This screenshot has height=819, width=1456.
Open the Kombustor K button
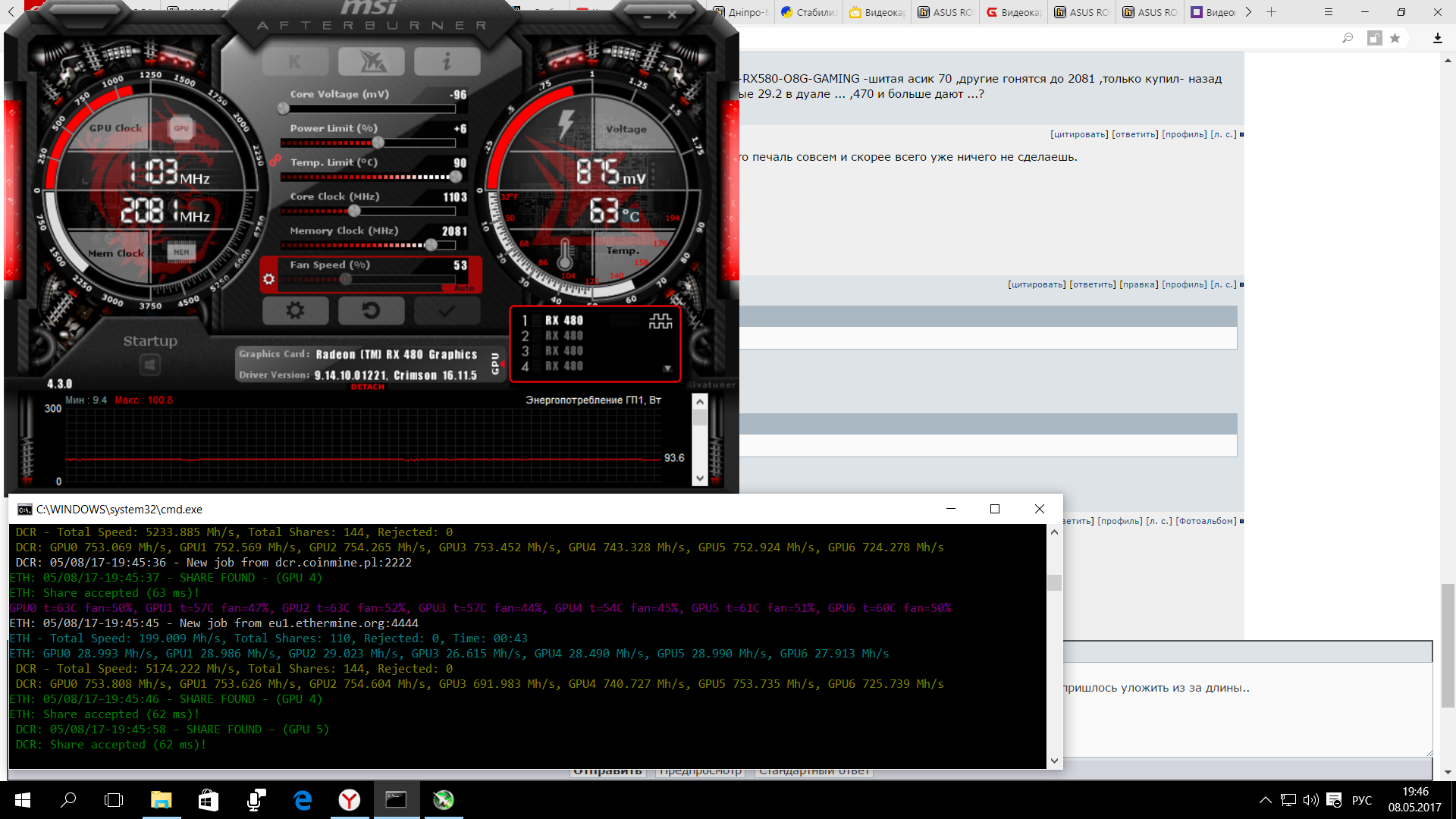pos(295,61)
